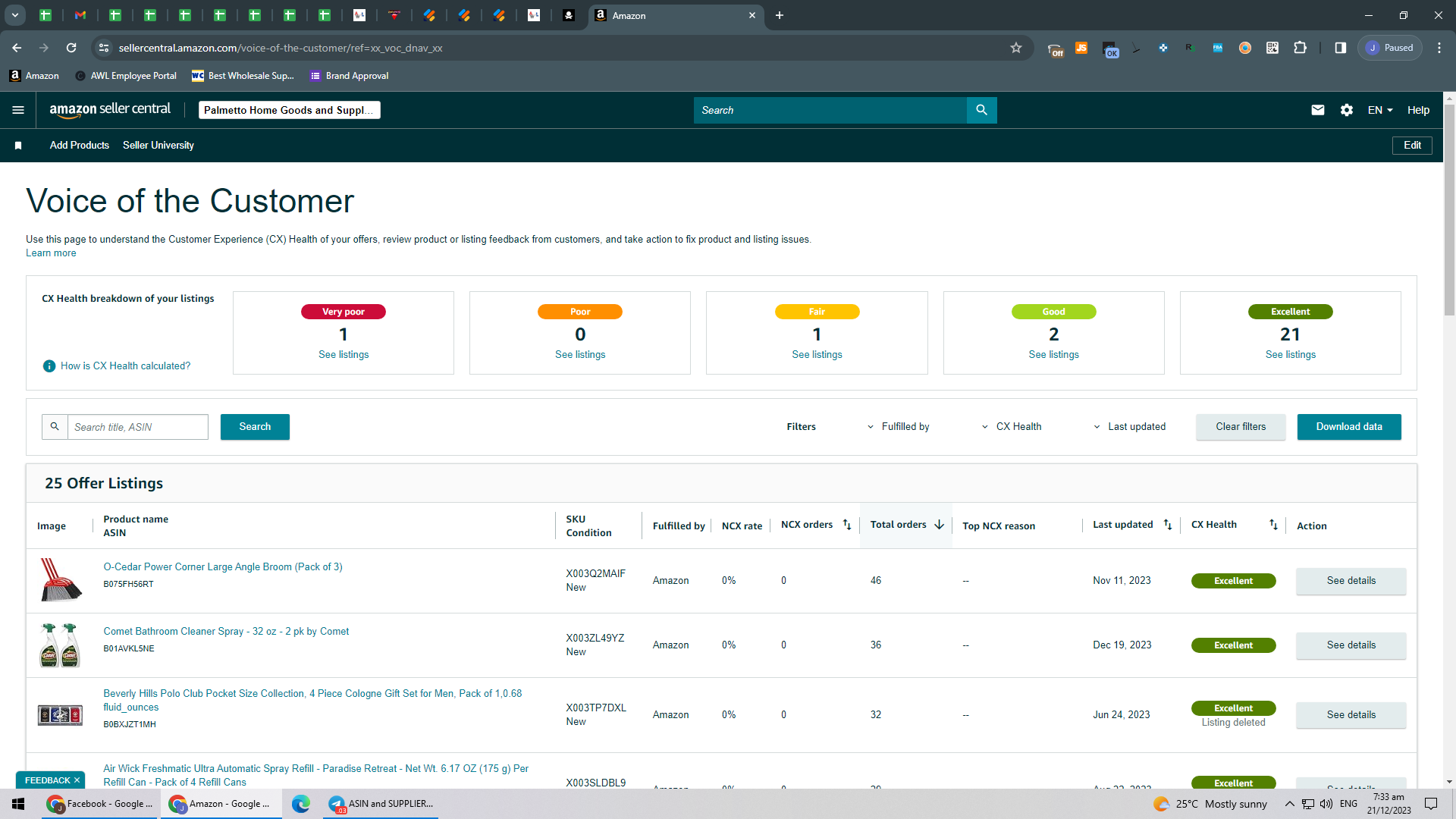Go back in browser history
1456x819 pixels.
(17, 48)
